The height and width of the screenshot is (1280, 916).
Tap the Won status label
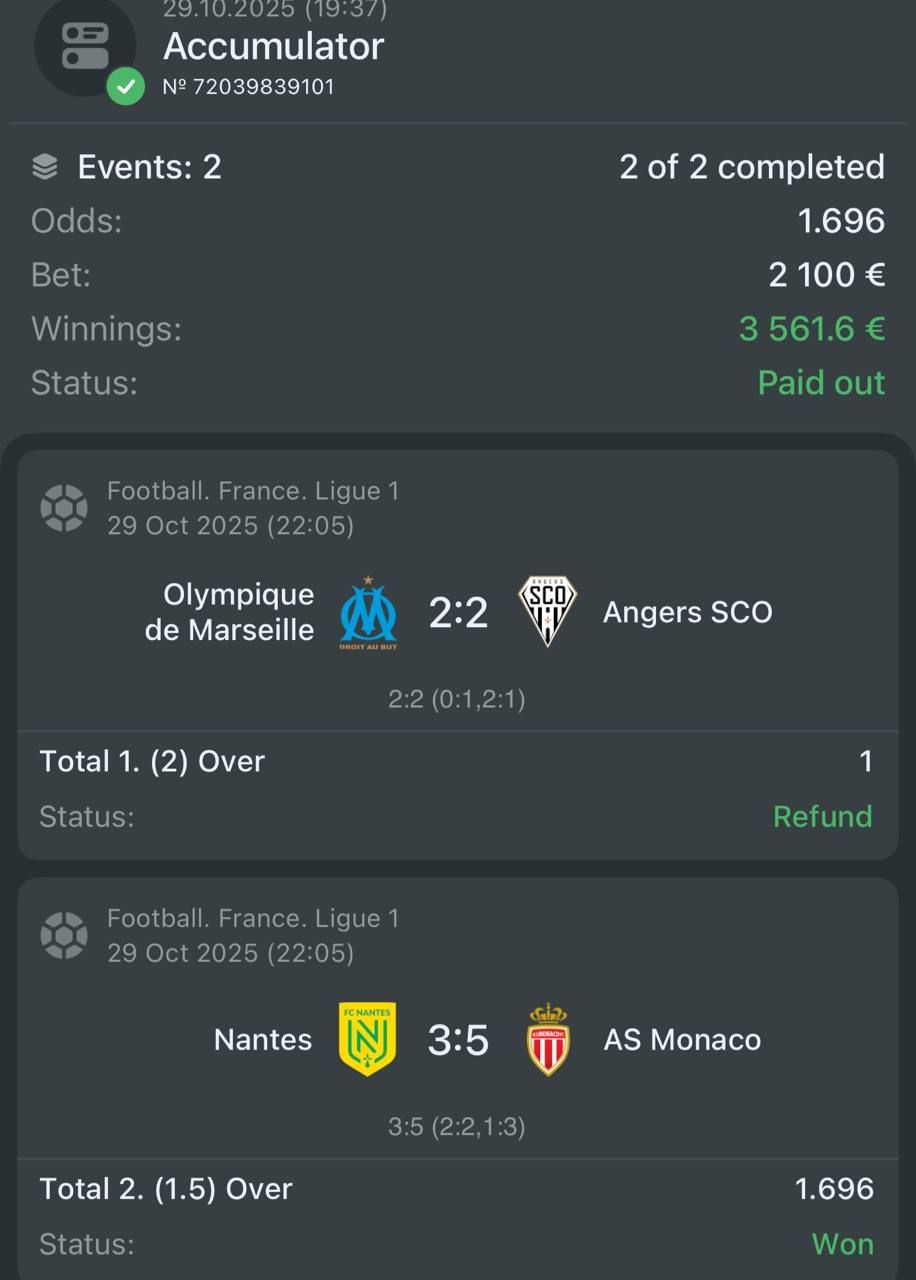(x=842, y=1244)
